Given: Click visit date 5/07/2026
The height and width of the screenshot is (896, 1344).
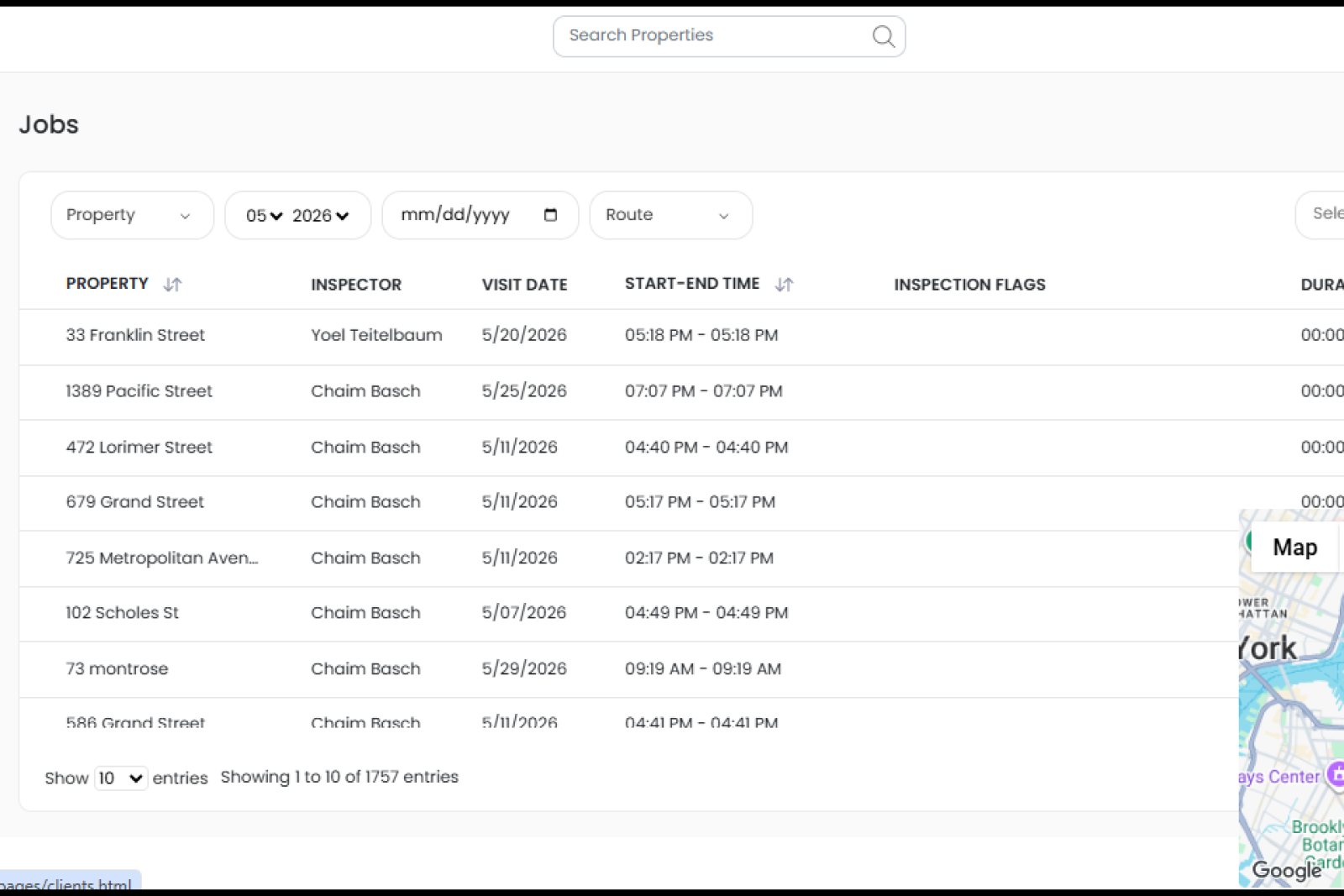Looking at the screenshot, I should pos(523,613).
